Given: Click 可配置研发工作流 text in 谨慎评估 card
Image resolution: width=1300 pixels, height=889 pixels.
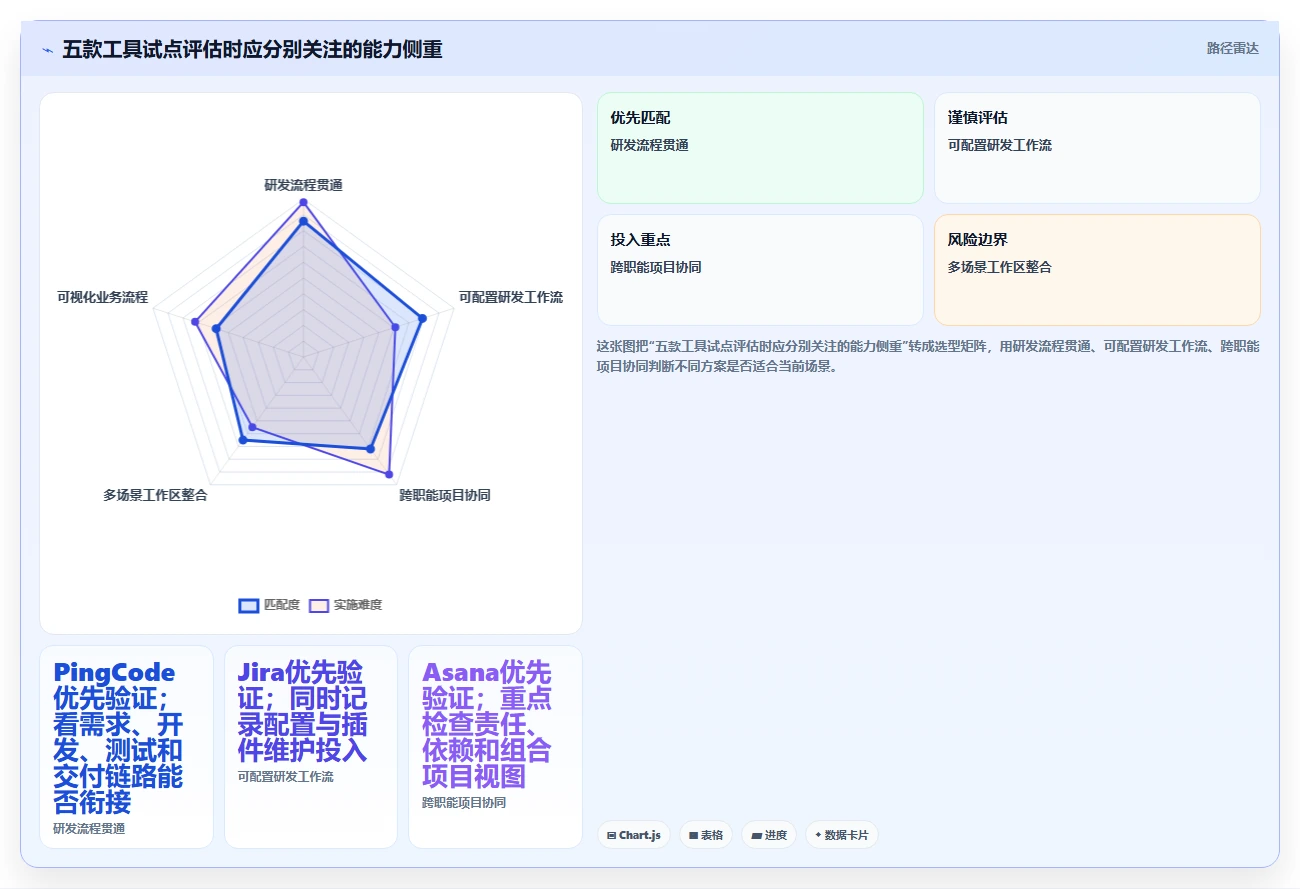Looking at the screenshot, I should pyautogui.click(x=1000, y=145).
